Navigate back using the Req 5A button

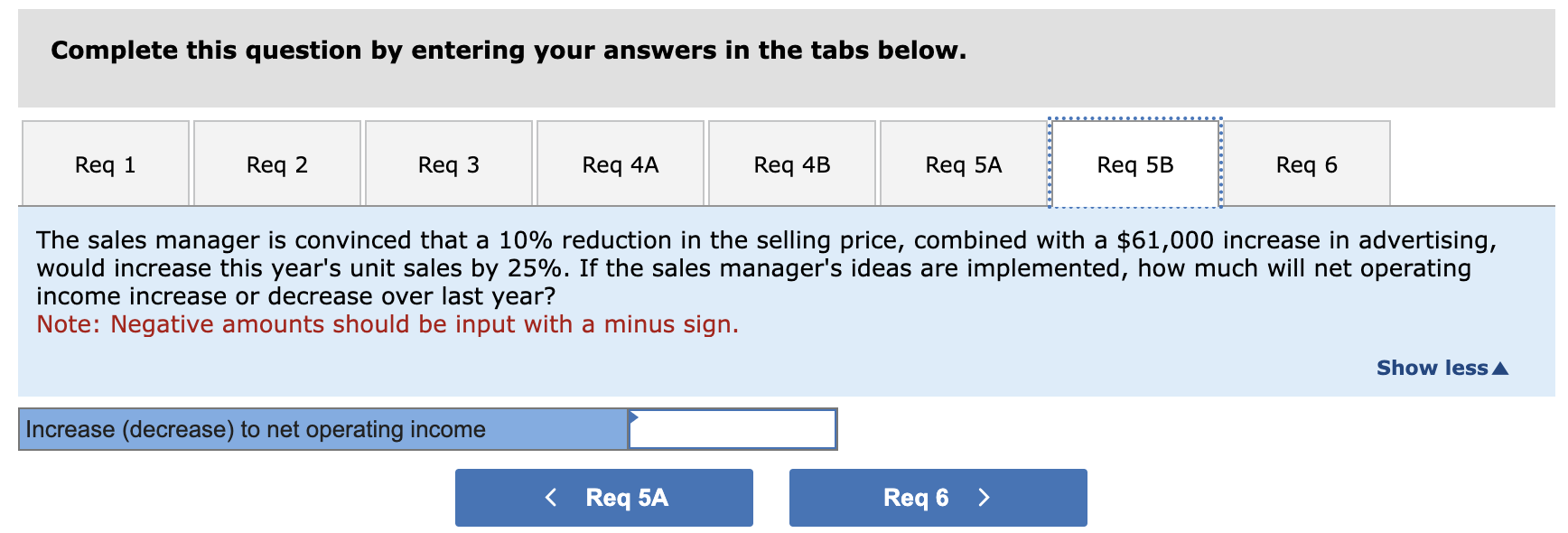pos(603,497)
